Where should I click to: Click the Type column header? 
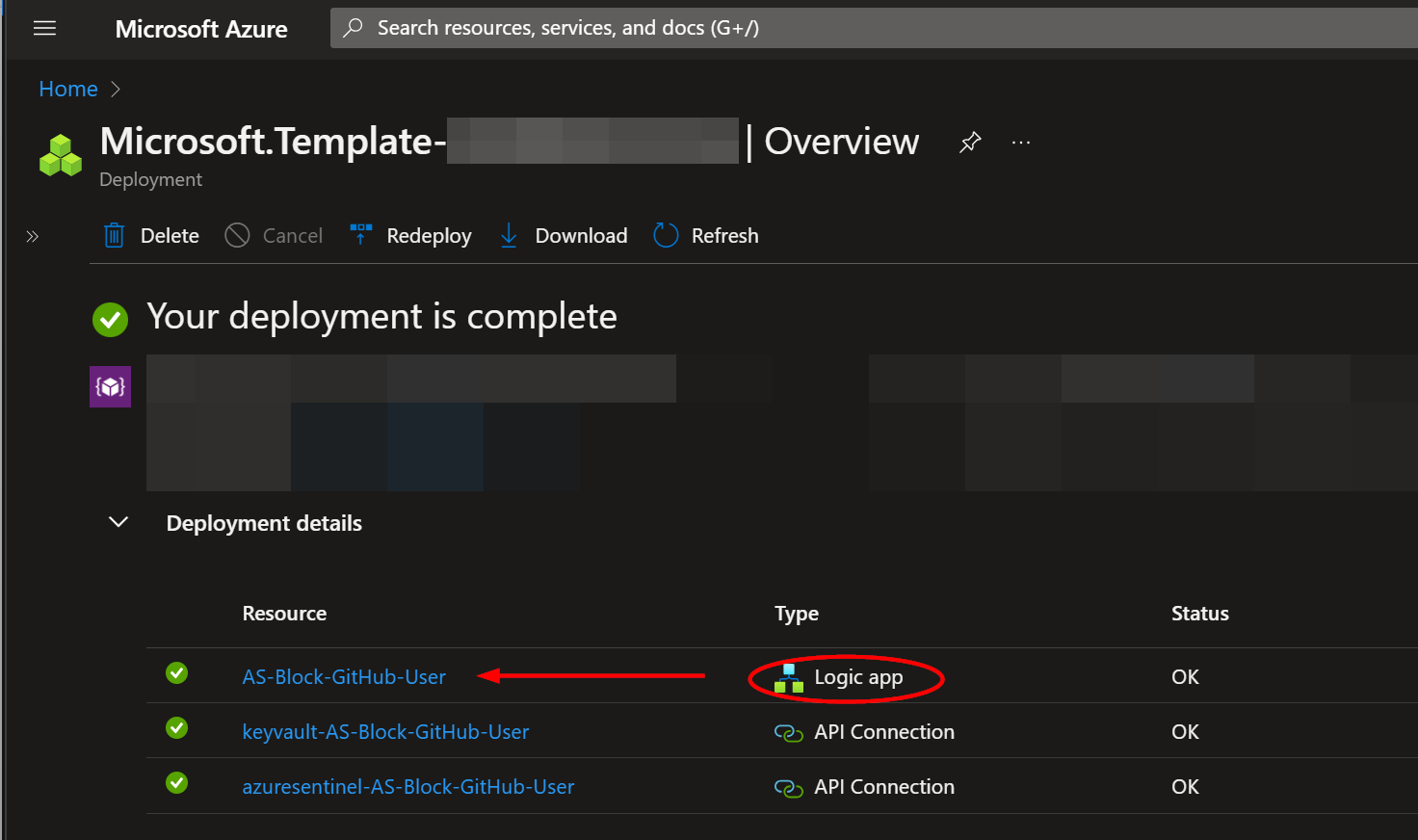tap(797, 614)
